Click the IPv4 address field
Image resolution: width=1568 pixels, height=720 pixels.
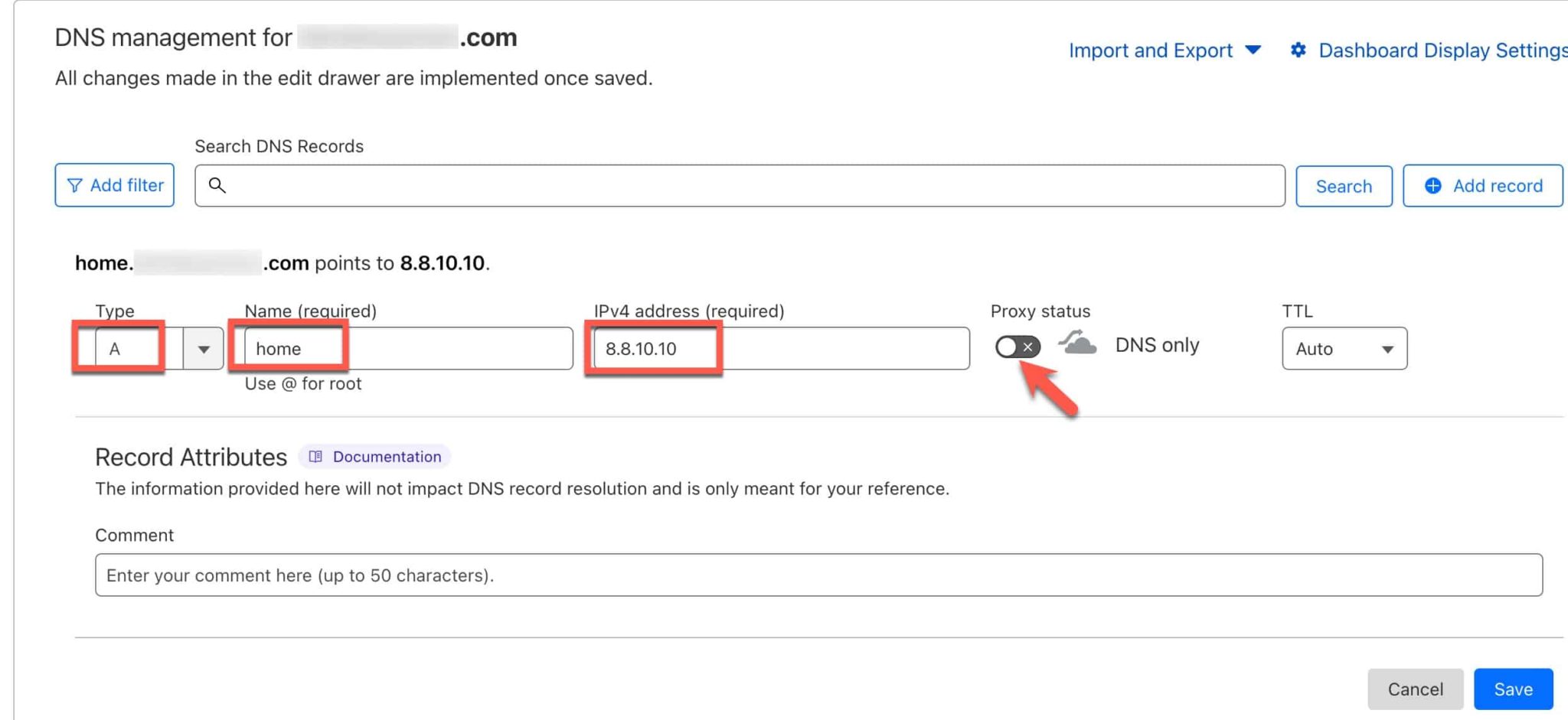781,349
